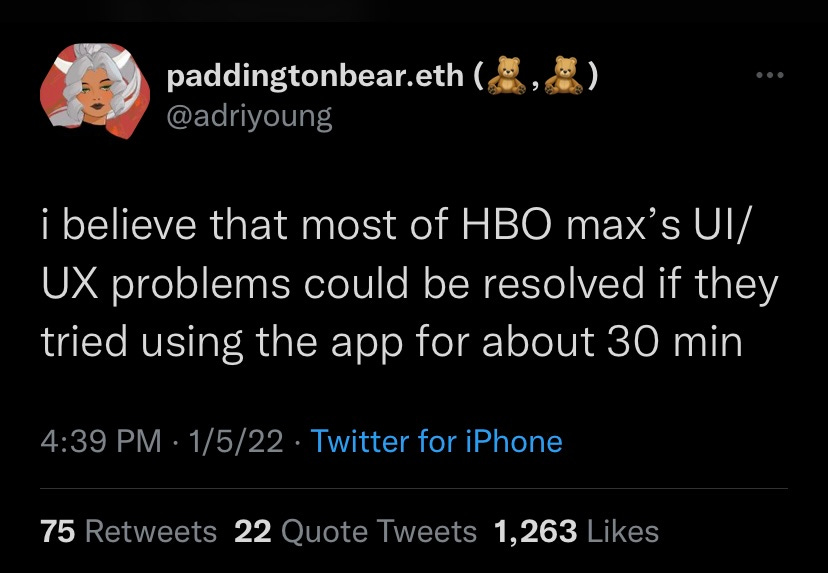View the 22 Quote Tweets list
The height and width of the screenshot is (573, 828).
pos(355,531)
